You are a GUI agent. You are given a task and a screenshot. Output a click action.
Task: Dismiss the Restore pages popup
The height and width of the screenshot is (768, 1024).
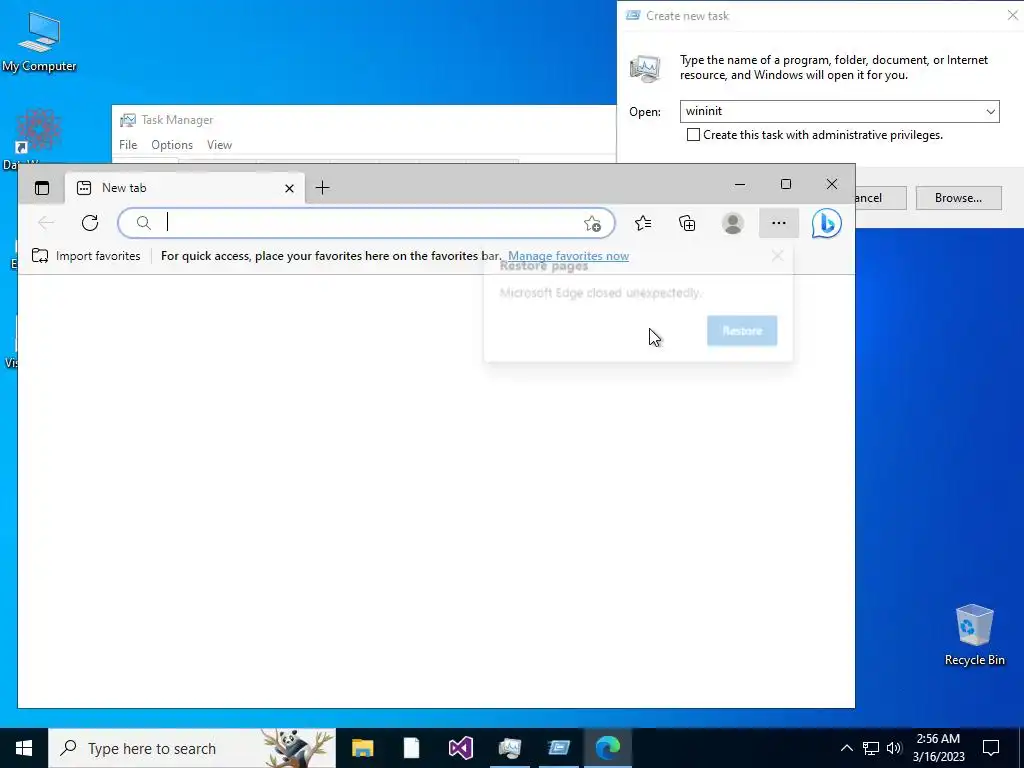coord(777,255)
